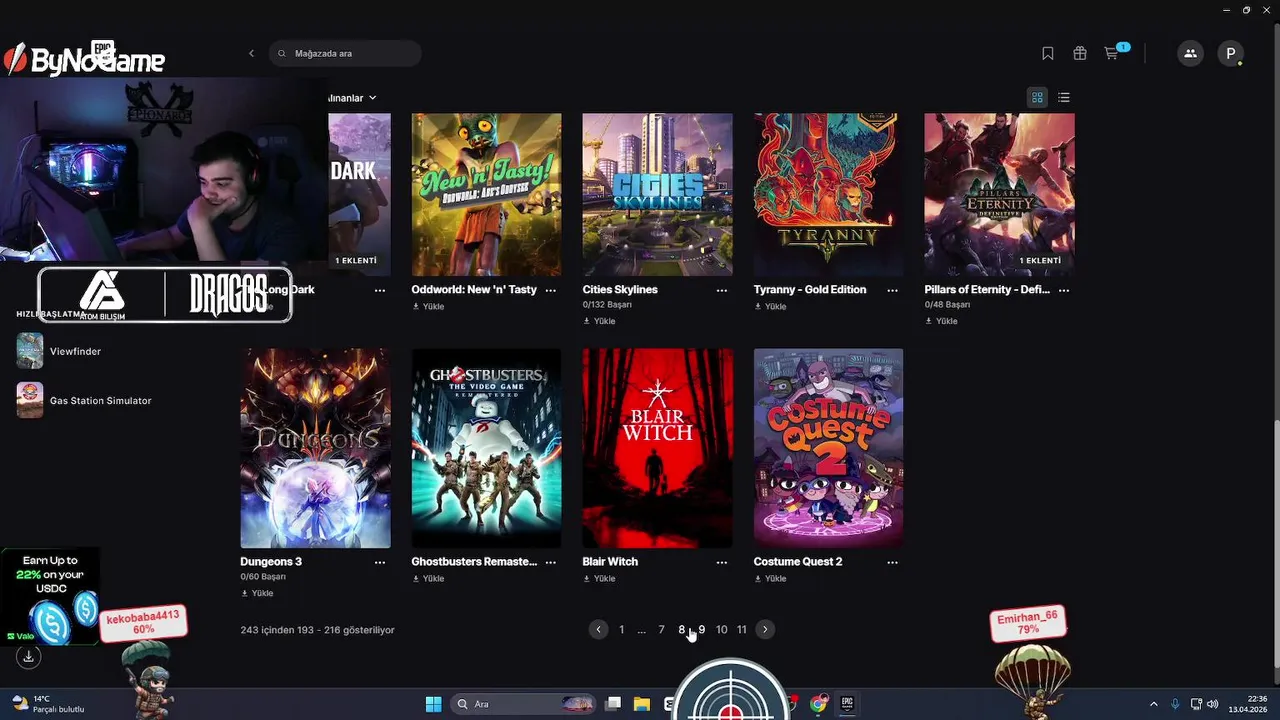Open the downloads icon in sidebar
The image size is (1280, 720).
pos(28,657)
